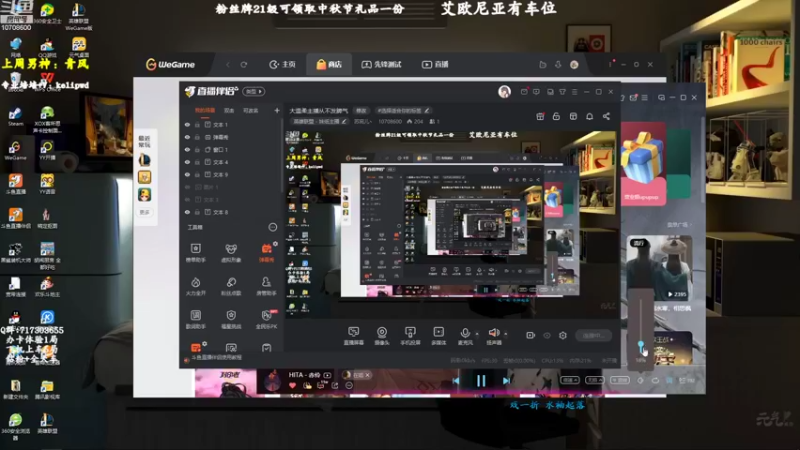The image size is (800, 450).
Task: Toggle preview eye icon near settings
Action: point(547,335)
